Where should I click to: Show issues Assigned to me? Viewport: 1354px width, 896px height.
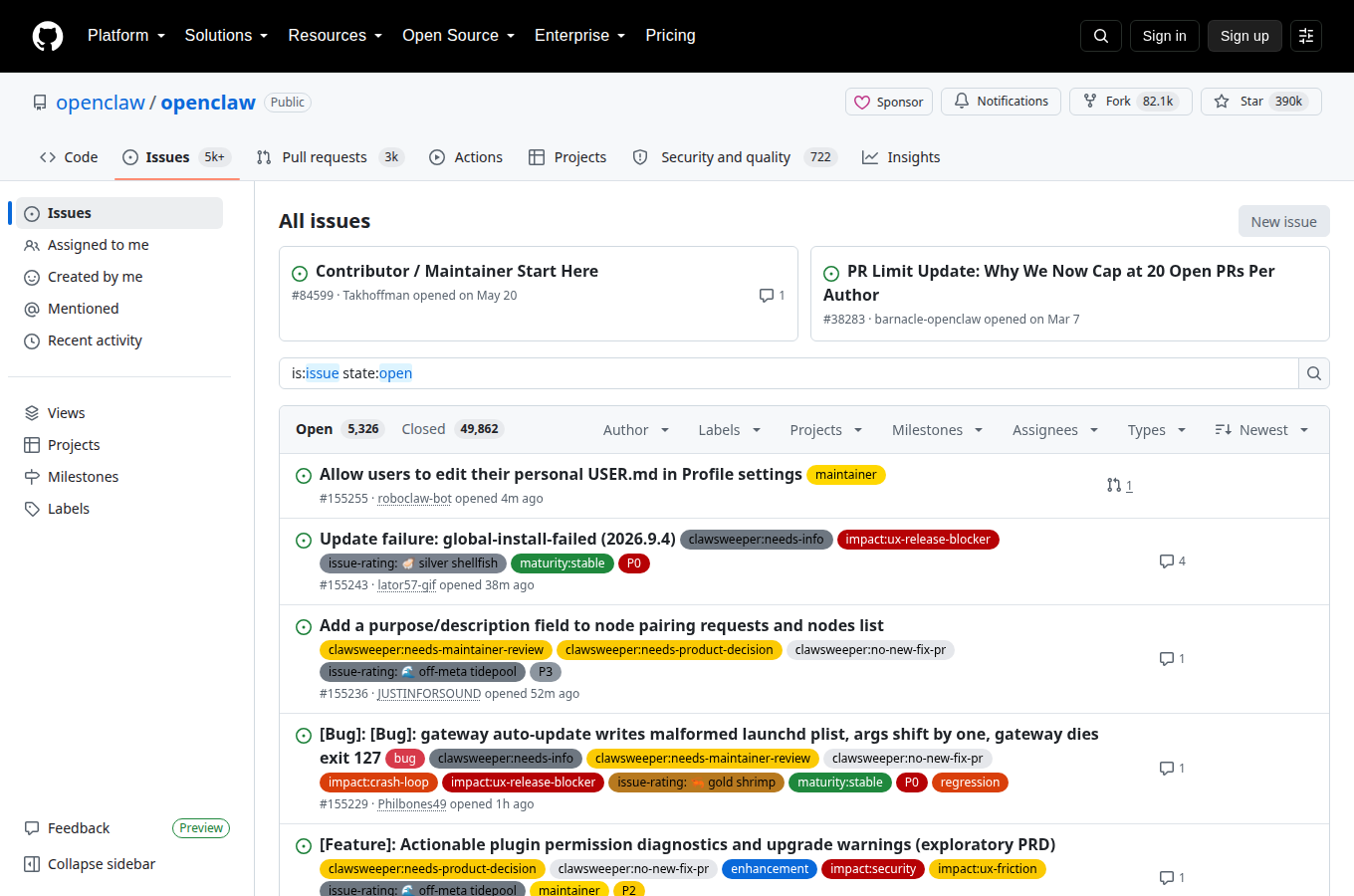[119, 245]
